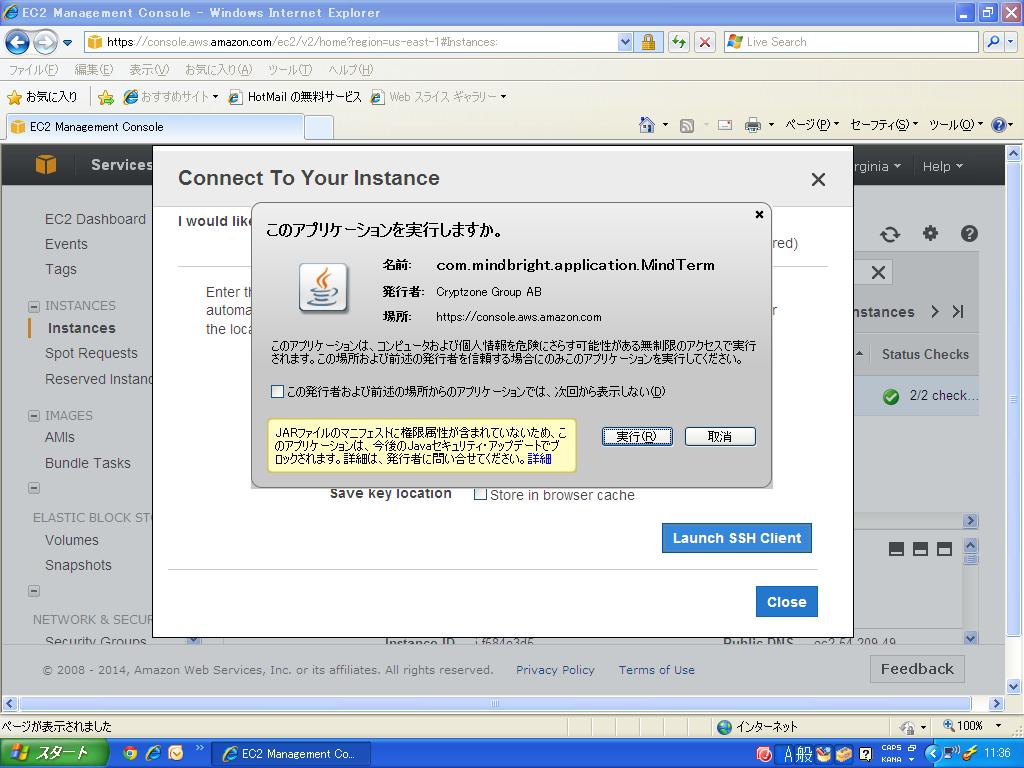Open a new blank browser tab
Image resolution: width=1024 pixels, height=768 pixels.
click(319, 127)
